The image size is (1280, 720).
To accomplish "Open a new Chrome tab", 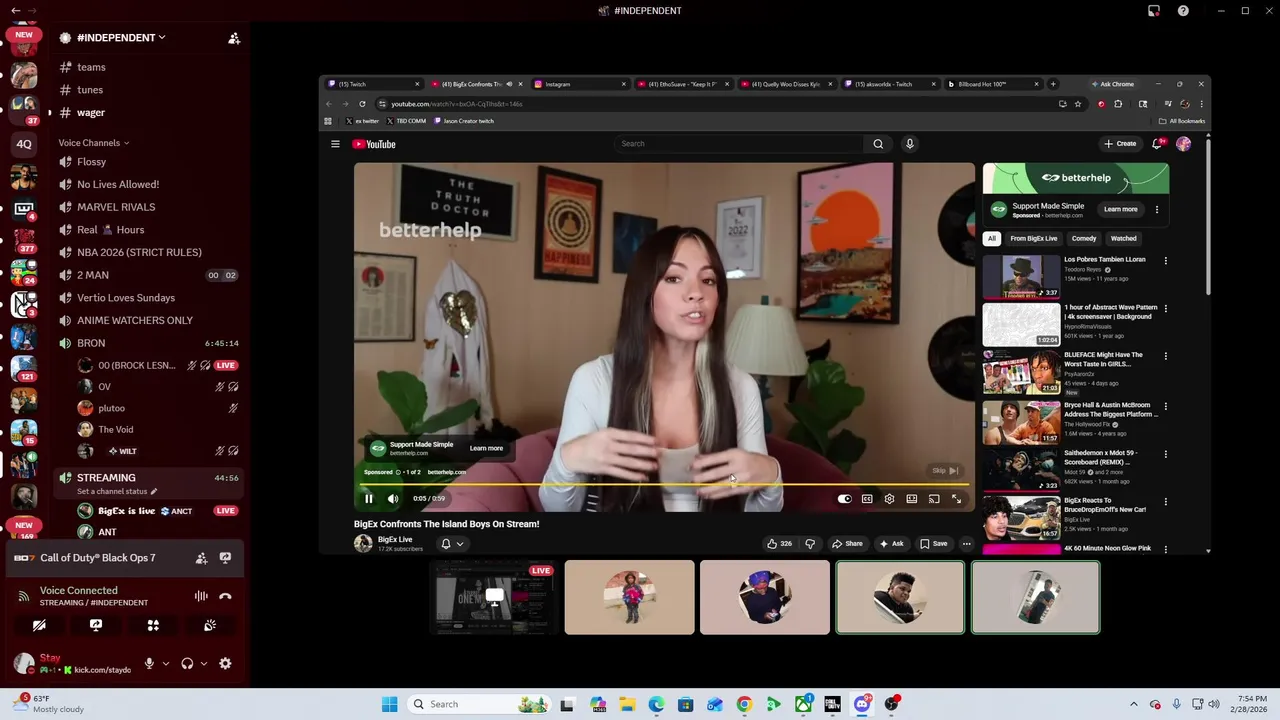I will (x=1052, y=84).
